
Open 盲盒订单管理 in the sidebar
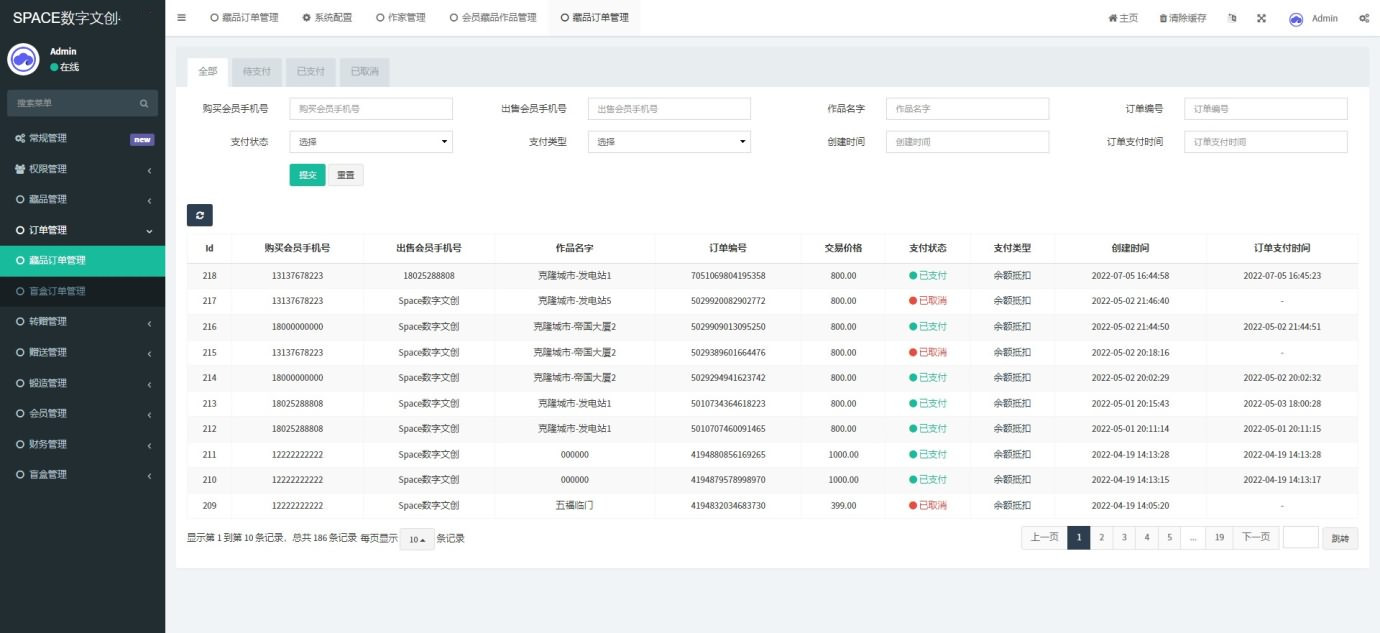82,291
